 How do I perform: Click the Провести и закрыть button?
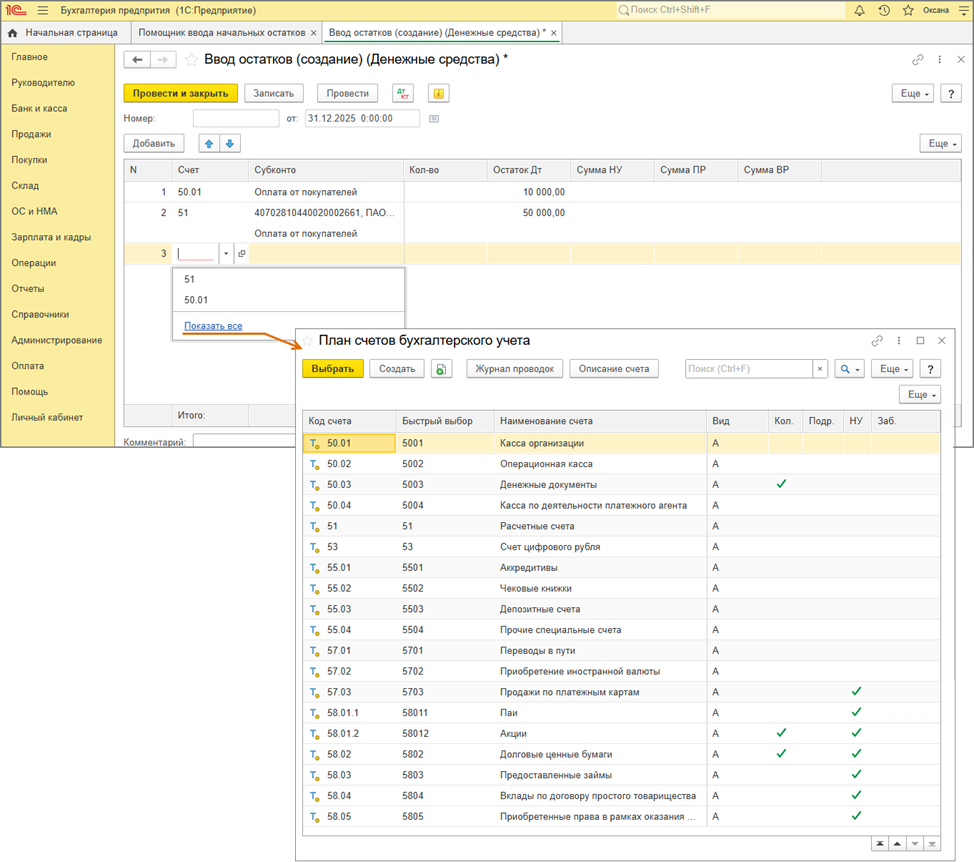180,93
